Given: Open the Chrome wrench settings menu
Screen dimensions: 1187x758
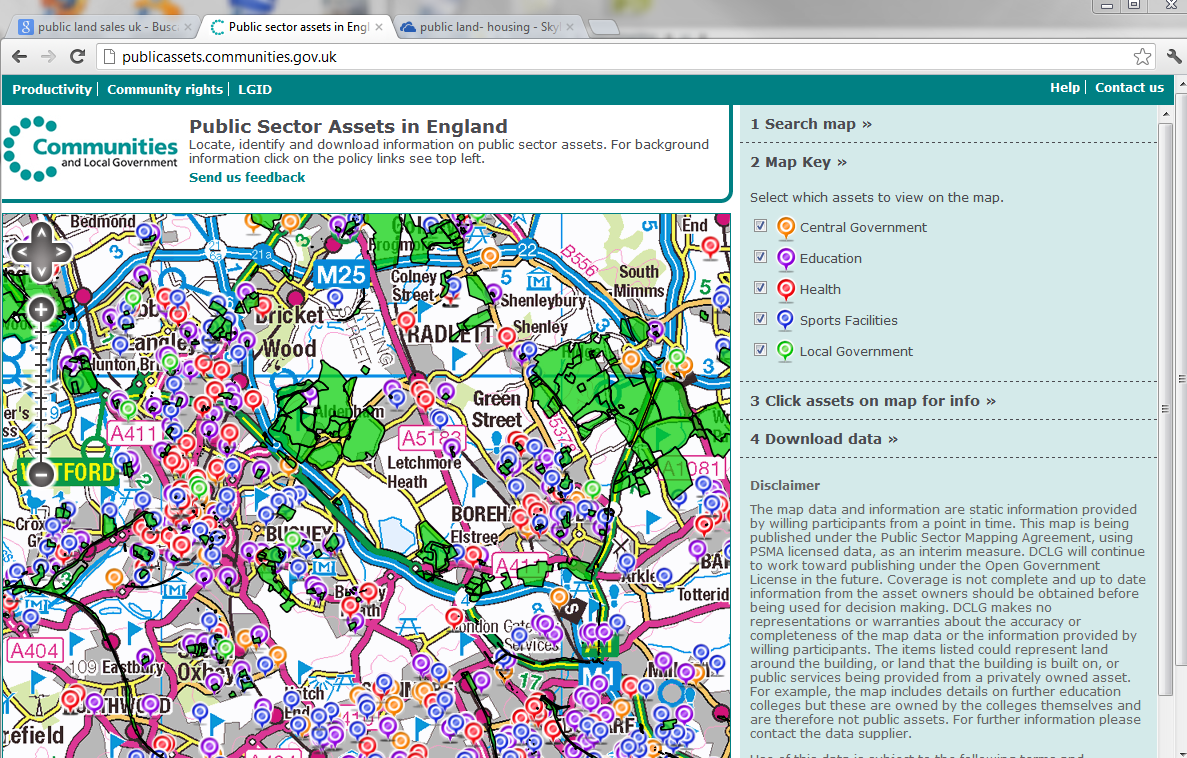Looking at the screenshot, I should (1172, 57).
